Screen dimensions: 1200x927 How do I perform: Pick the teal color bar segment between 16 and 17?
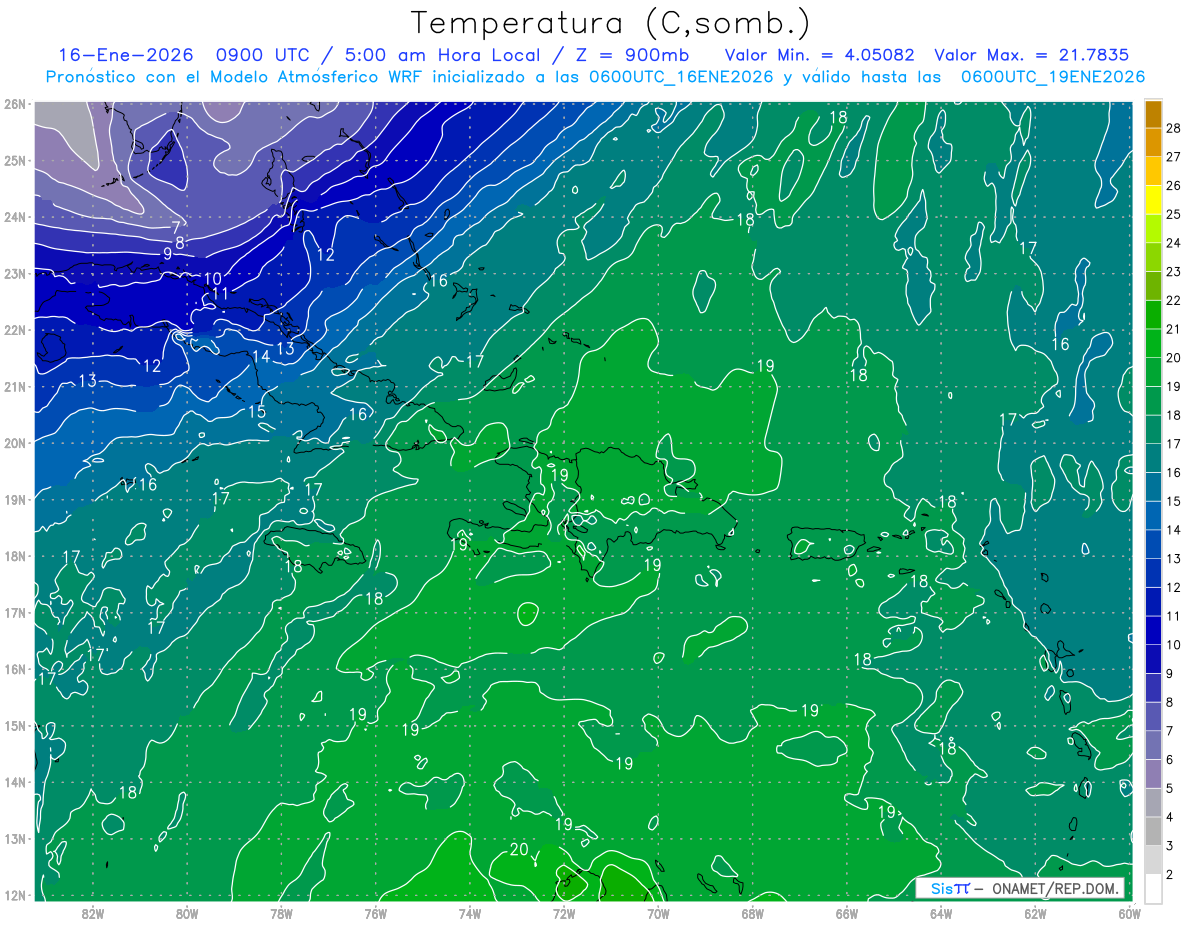point(1153,457)
